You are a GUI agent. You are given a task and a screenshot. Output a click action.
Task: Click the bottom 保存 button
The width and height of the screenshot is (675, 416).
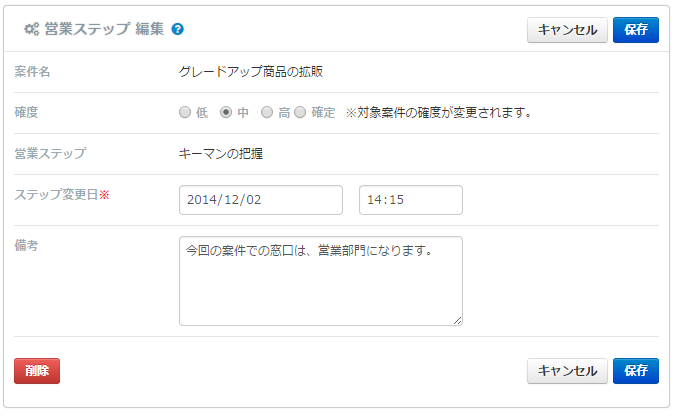tap(635, 371)
